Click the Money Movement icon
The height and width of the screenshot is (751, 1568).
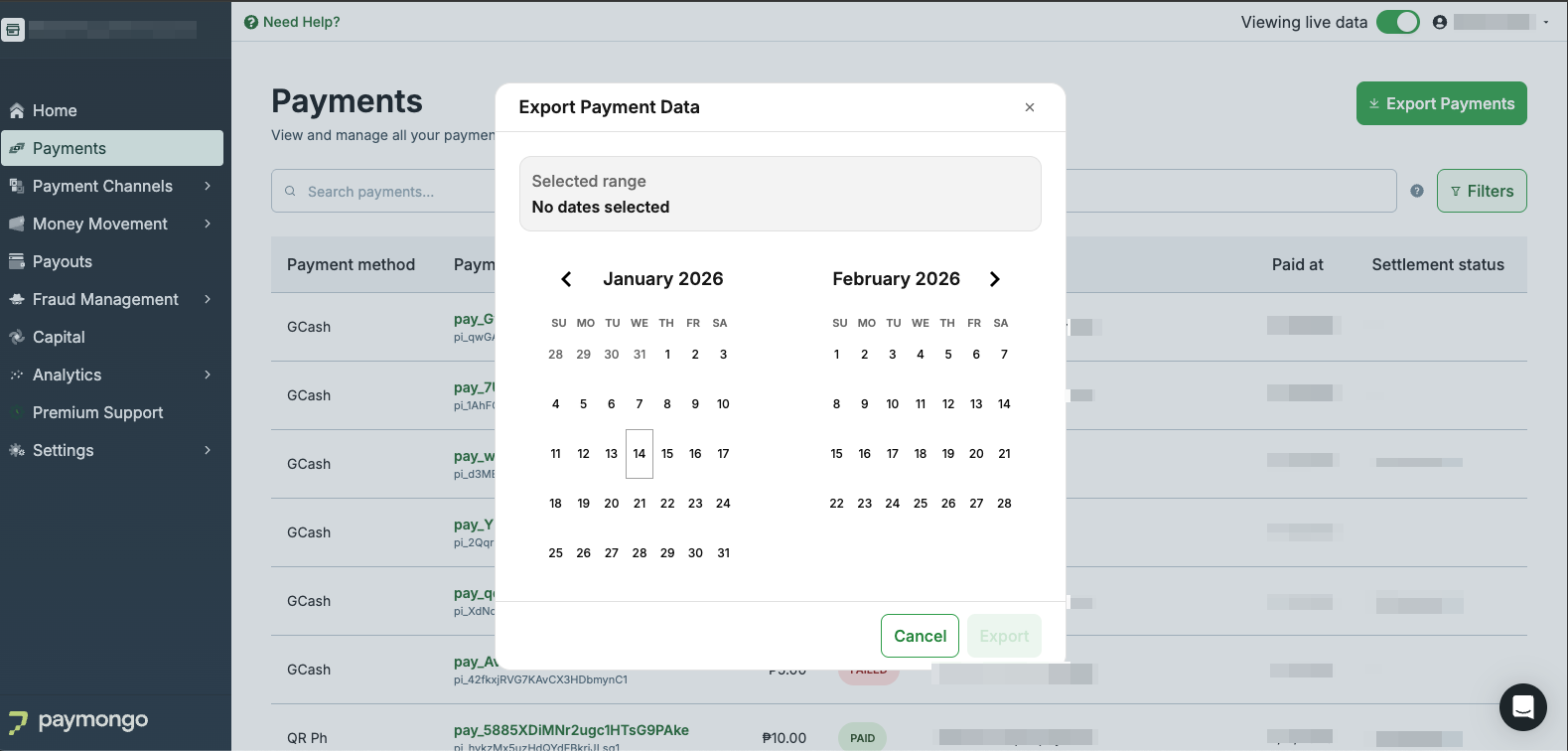(x=17, y=224)
